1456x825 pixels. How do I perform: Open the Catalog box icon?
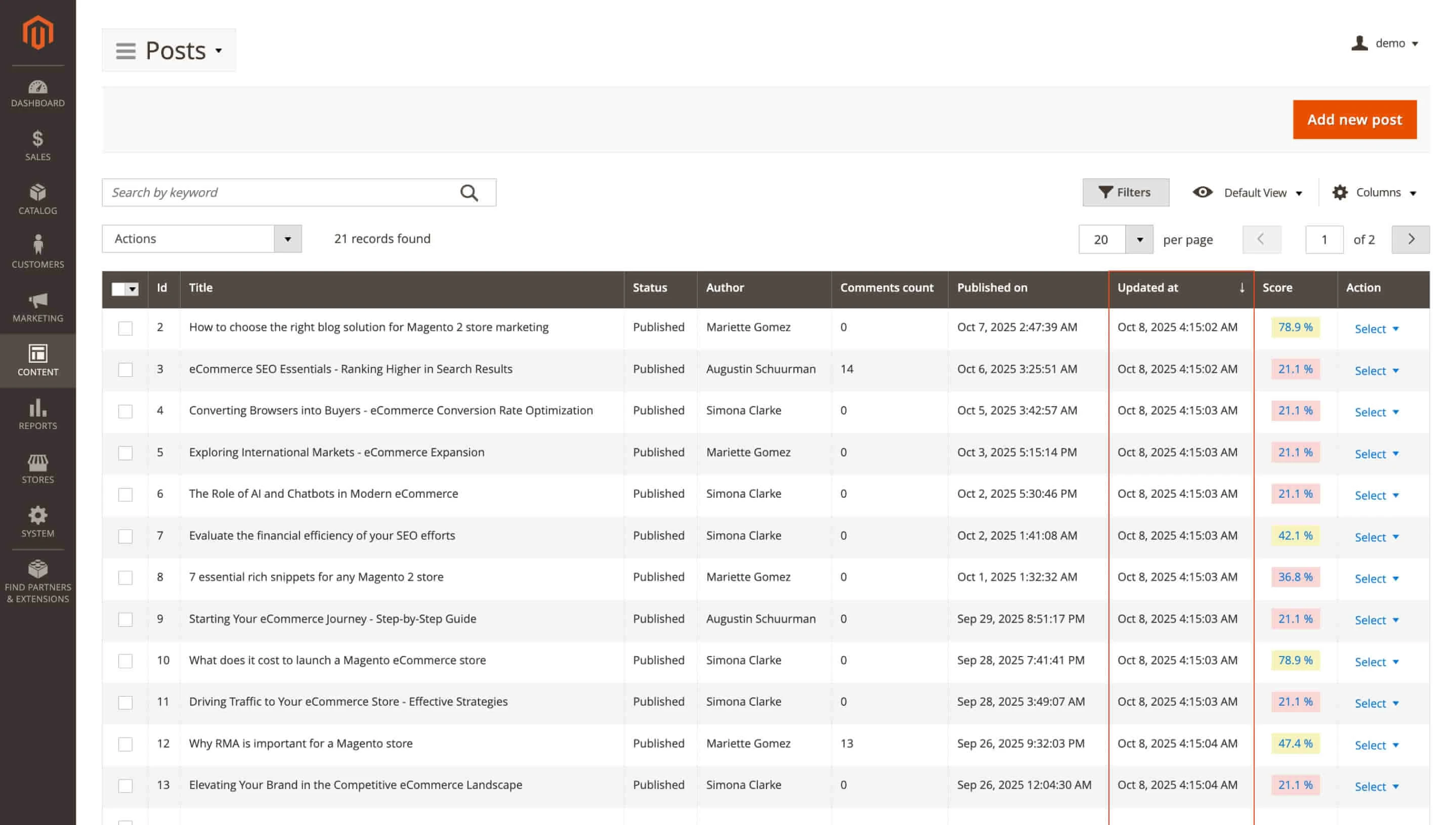[x=37, y=193]
